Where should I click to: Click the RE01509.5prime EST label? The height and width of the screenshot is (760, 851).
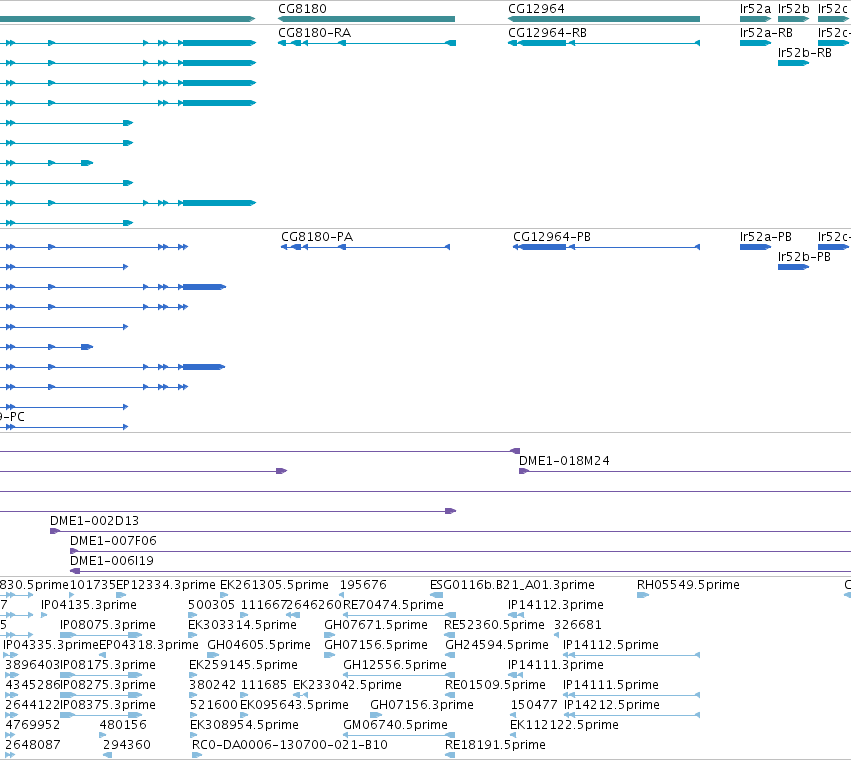pyautogui.click(x=495, y=685)
